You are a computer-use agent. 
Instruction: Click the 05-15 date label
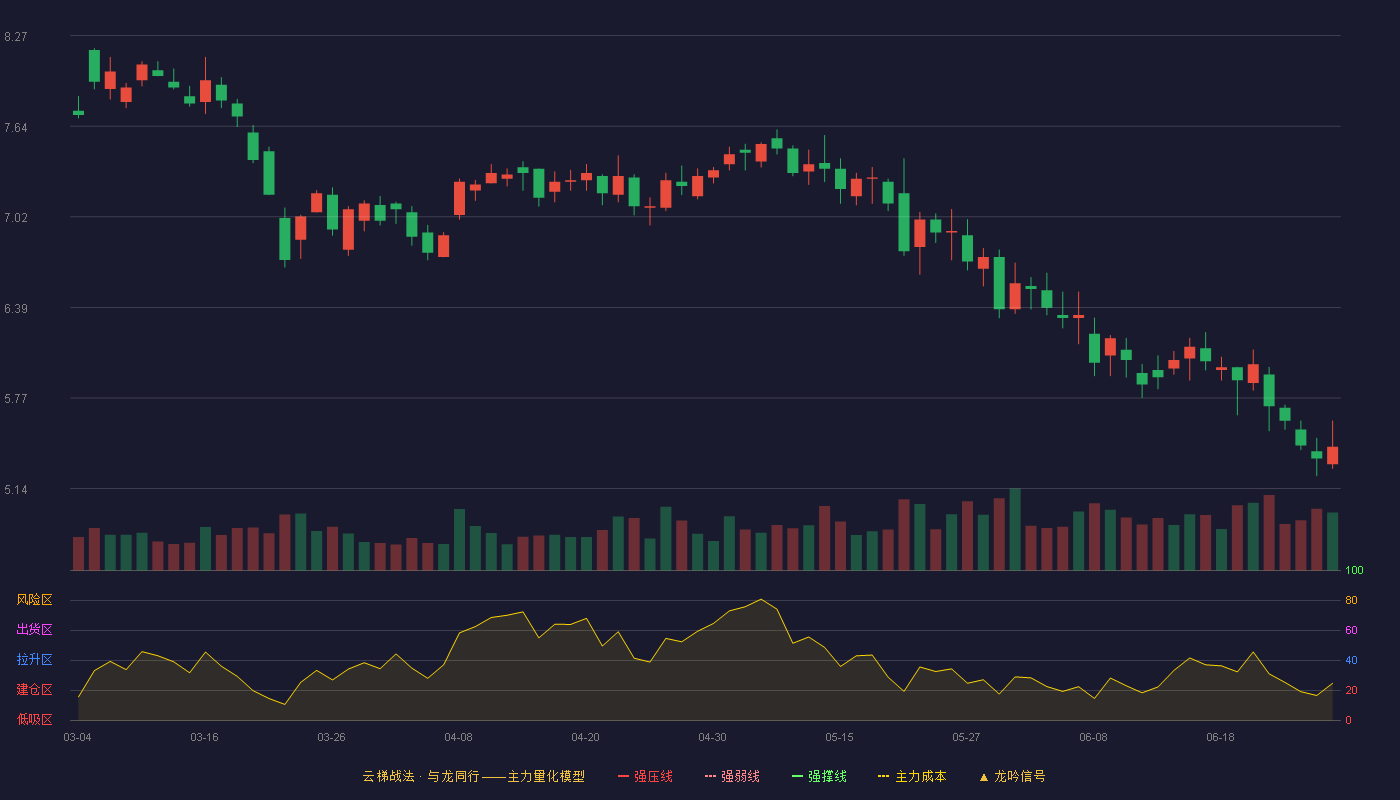pos(839,737)
